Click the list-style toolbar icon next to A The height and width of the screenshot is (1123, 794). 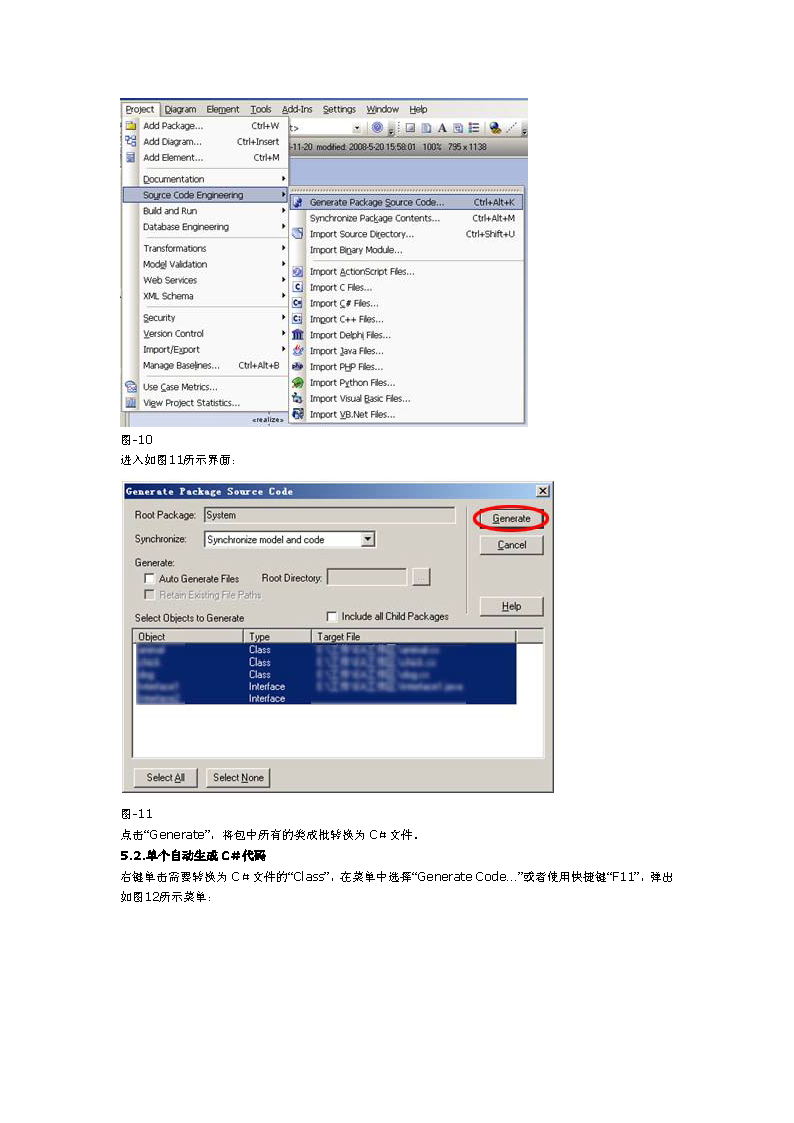(473, 128)
